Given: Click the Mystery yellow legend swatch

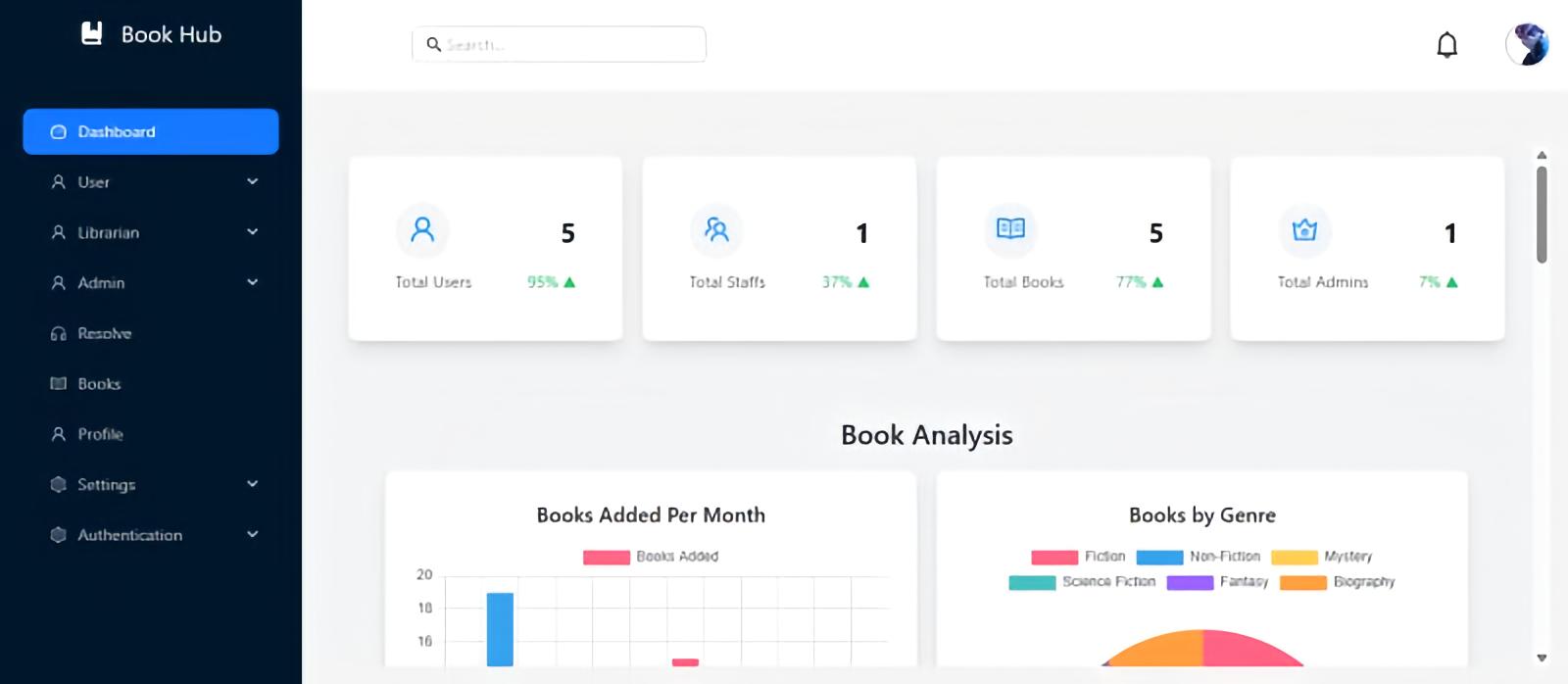Looking at the screenshot, I should (1294, 558).
